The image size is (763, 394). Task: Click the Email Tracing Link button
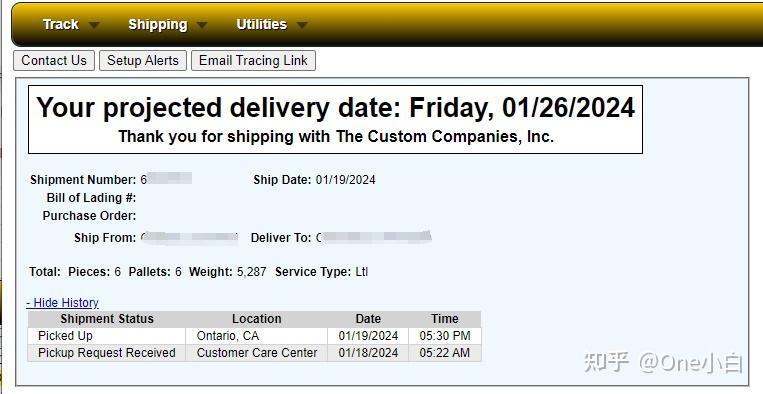click(x=253, y=60)
